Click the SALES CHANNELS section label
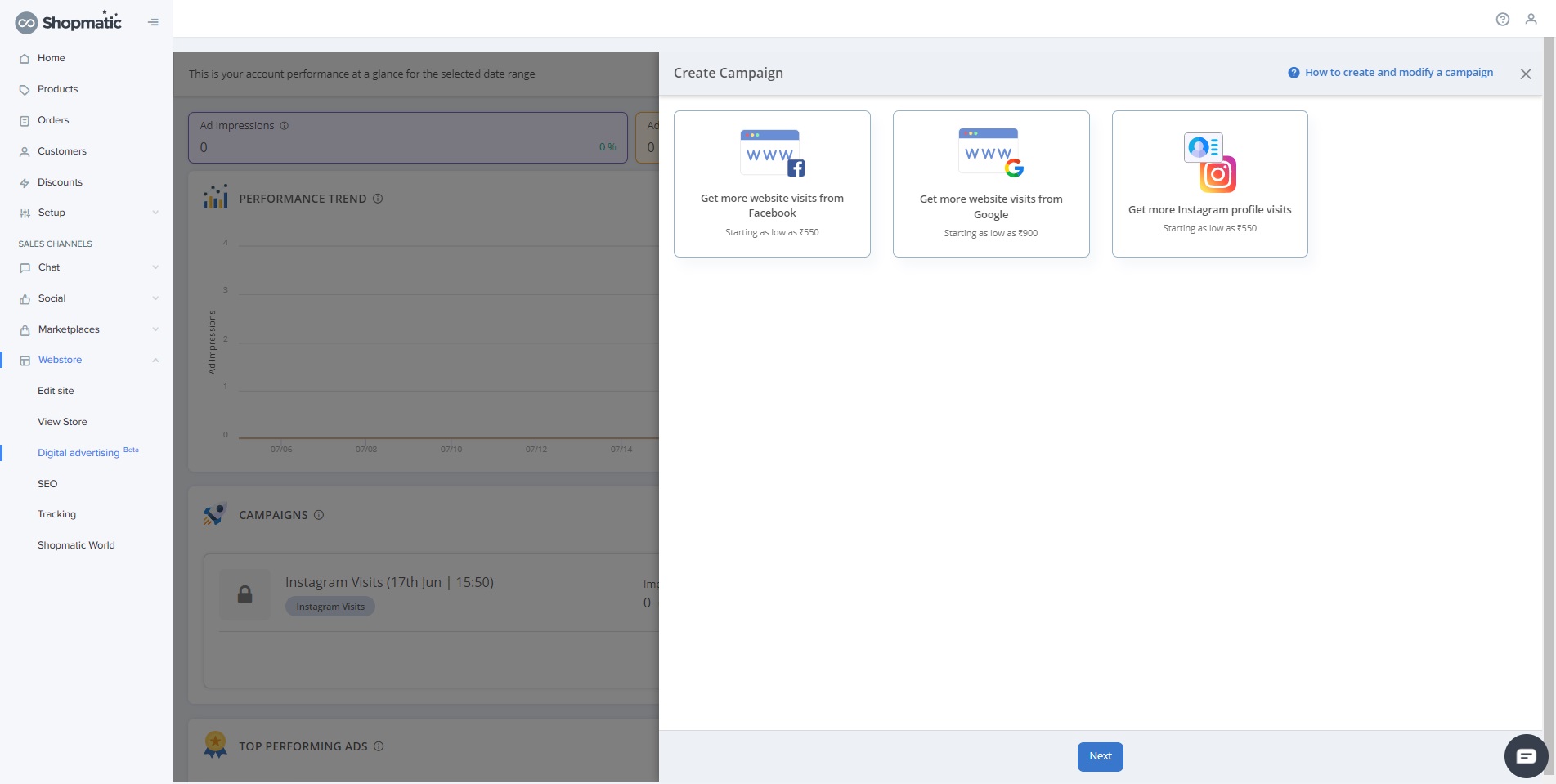This screenshot has width=1556, height=784. point(56,244)
